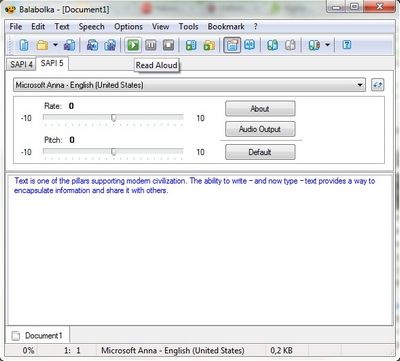Open the Speech menu
Screen dimensions: 400x361
tap(91, 27)
